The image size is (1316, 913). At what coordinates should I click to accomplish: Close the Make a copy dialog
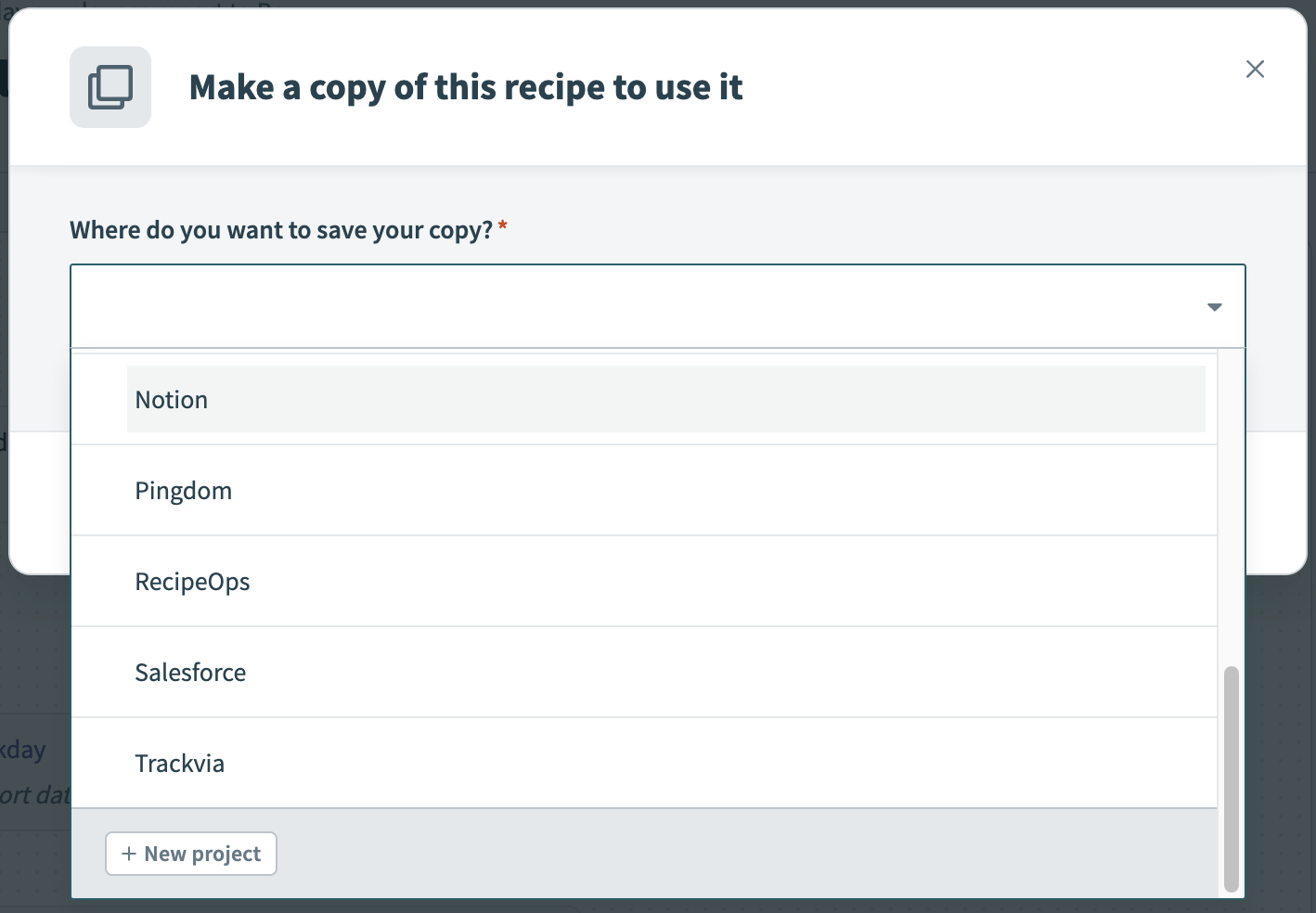[x=1255, y=69]
